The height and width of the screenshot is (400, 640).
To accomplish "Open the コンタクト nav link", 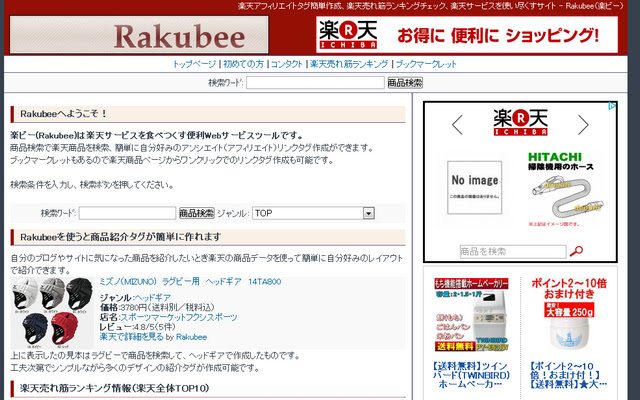I will pyautogui.click(x=287, y=64).
